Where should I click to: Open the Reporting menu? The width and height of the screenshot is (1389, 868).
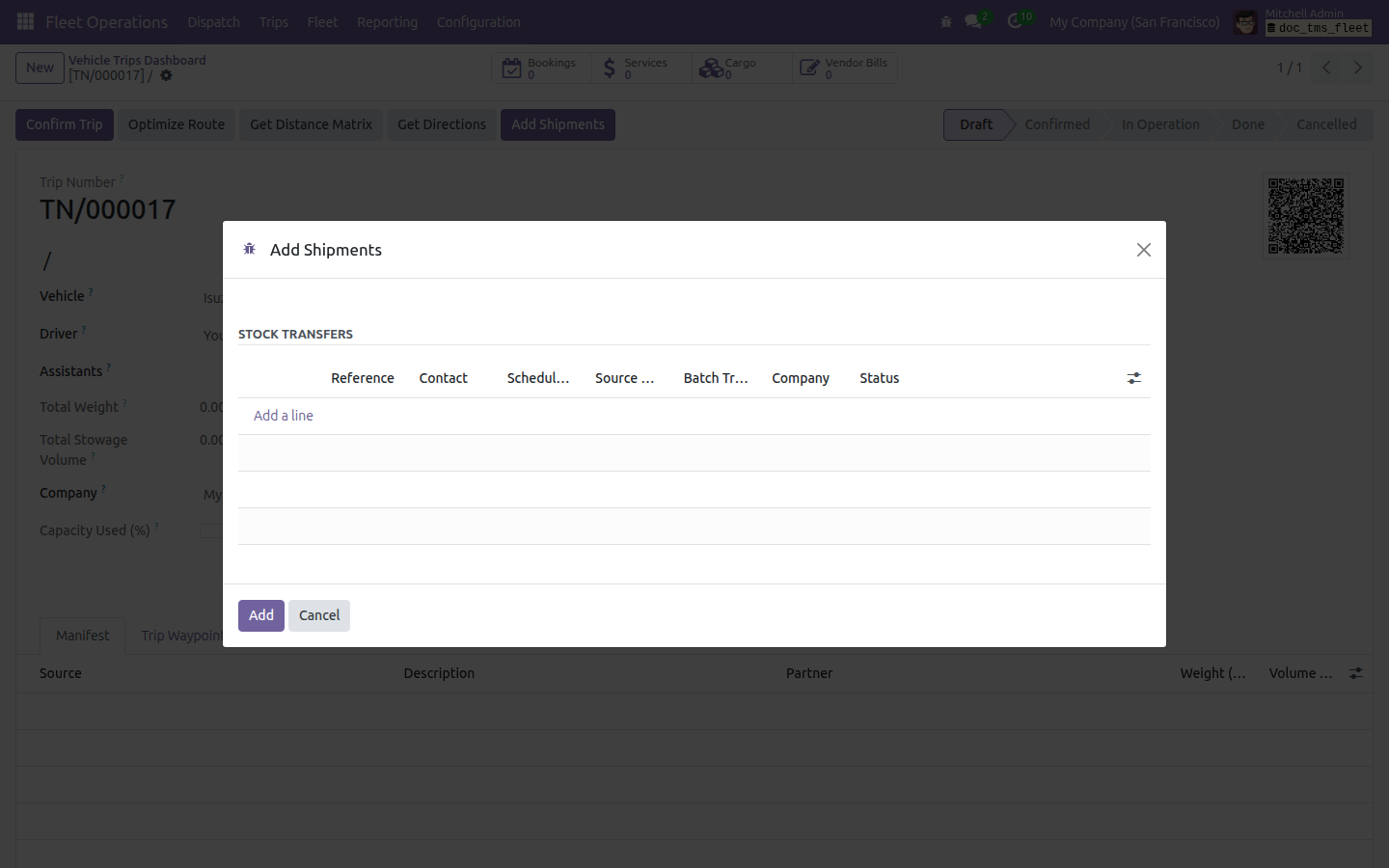point(388,22)
